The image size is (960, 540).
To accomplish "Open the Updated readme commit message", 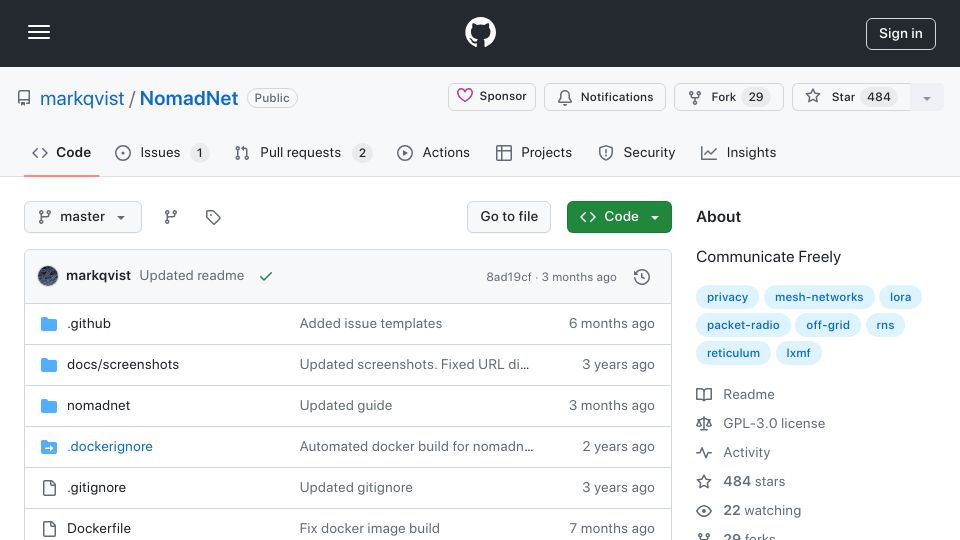I will point(192,276).
